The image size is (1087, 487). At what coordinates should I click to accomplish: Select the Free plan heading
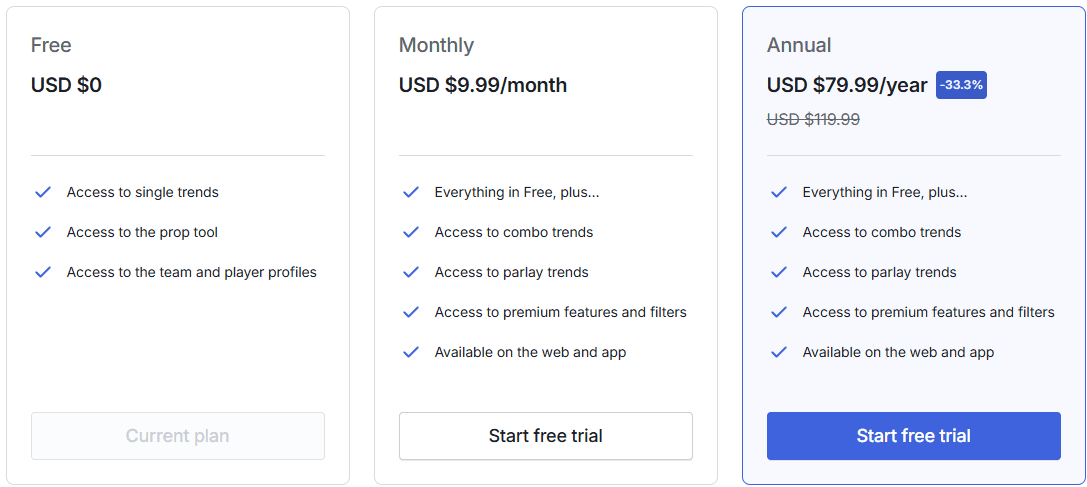51,46
